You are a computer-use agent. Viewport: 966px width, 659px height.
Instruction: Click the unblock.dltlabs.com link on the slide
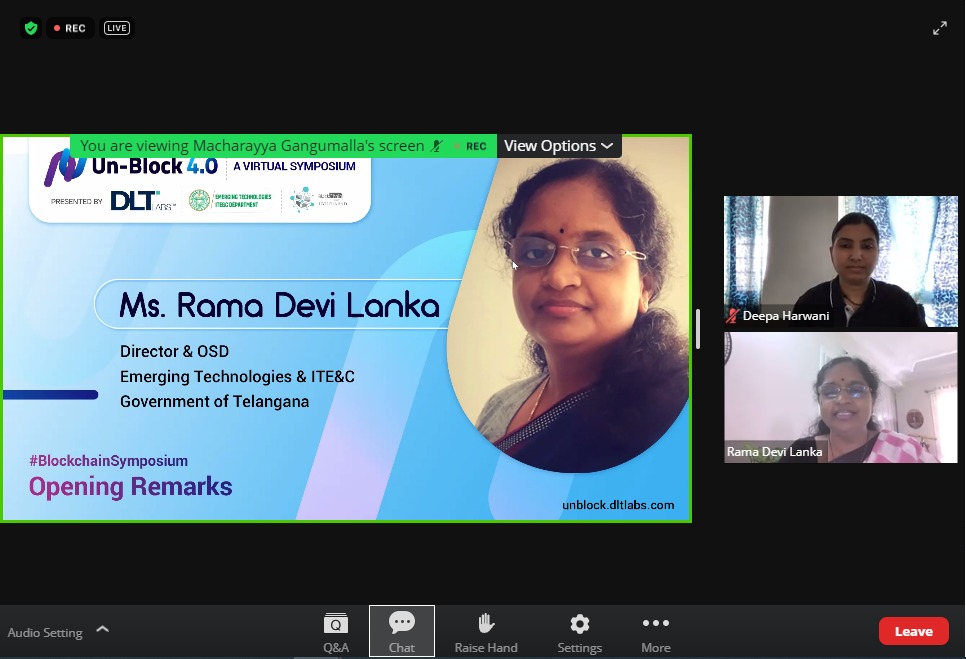pyautogui.click(x=618, y=505)
